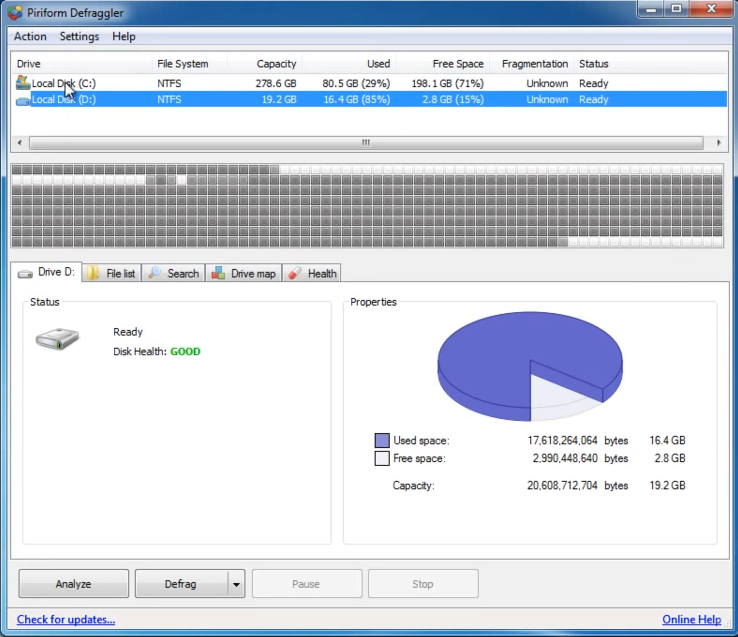Switch to the Drive map tab

click(x=244, y=273)
